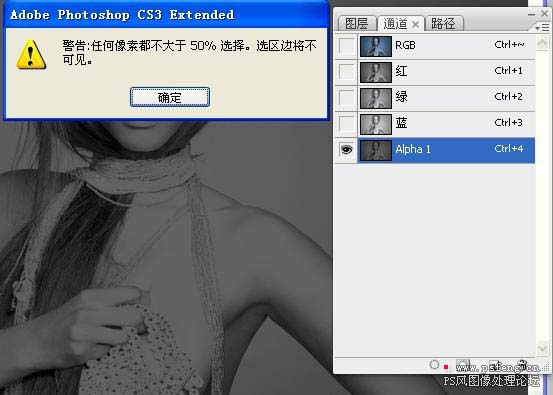This screenshot has height=395, width=553.
Task: Select the RGB channel name
Action: 405,45
